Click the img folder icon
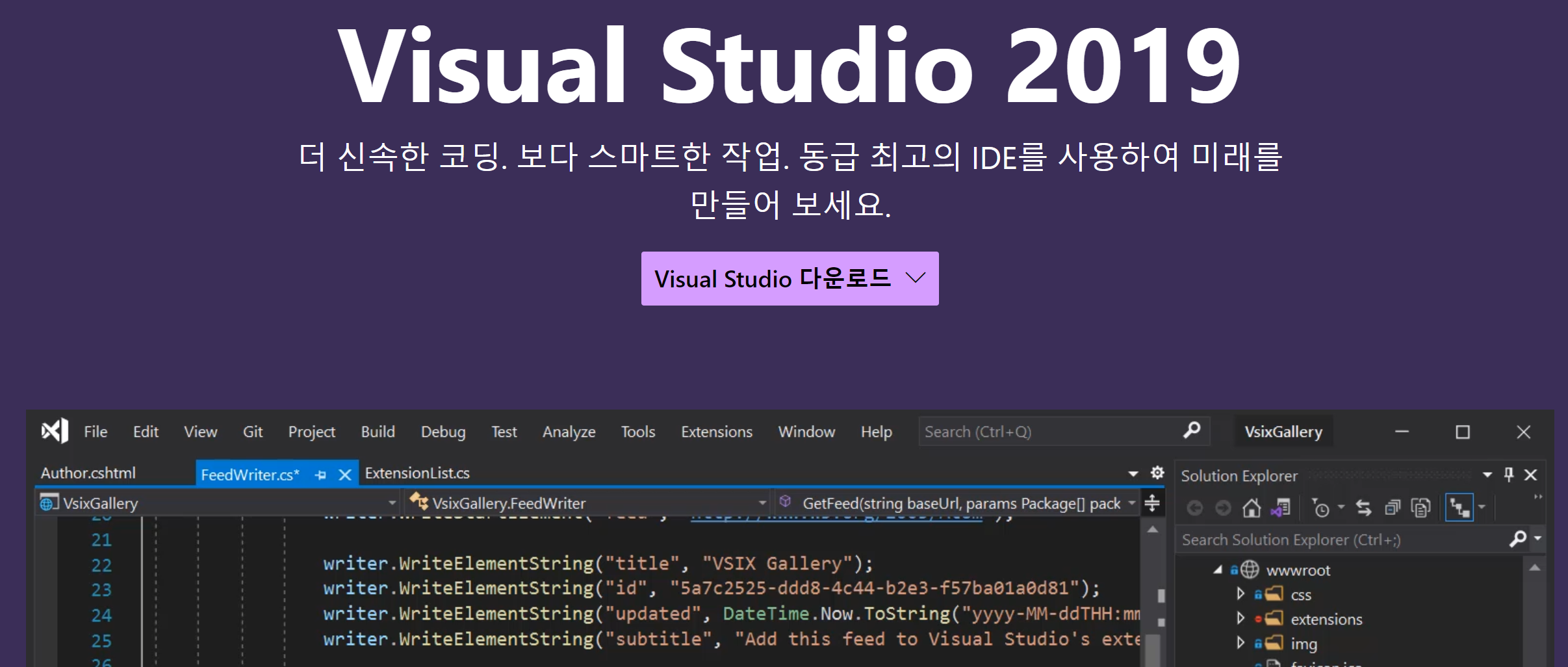This screenshot has width=1568, height=667. 1274,644
